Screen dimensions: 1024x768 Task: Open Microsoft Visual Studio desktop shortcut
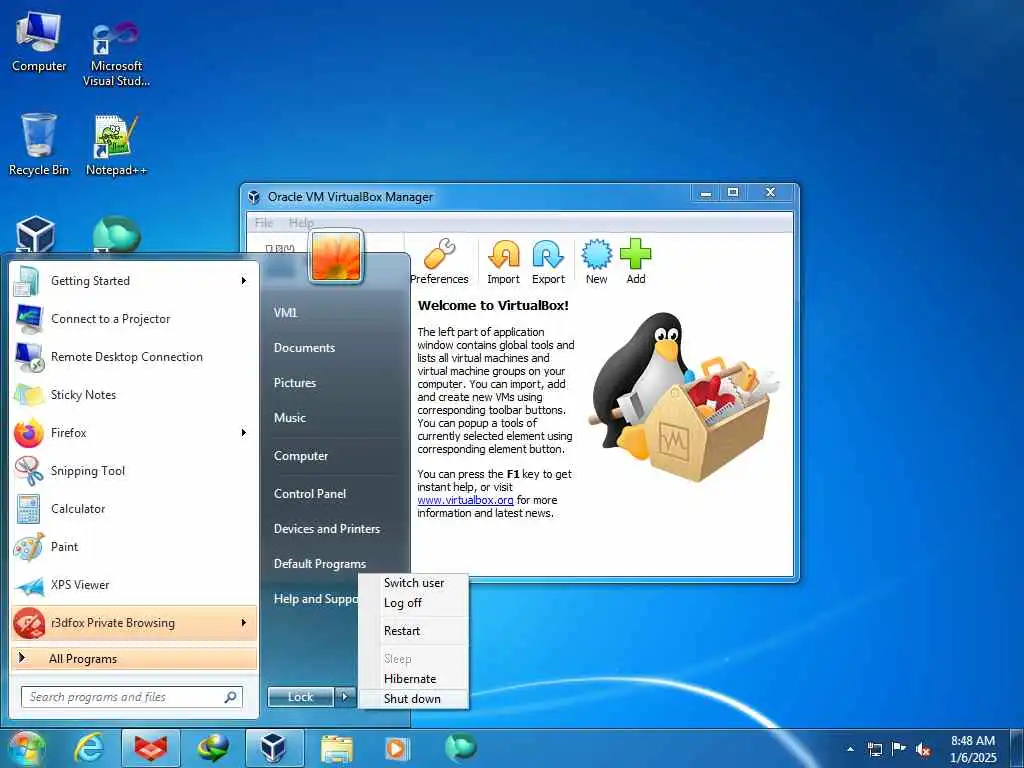[116, 54]
